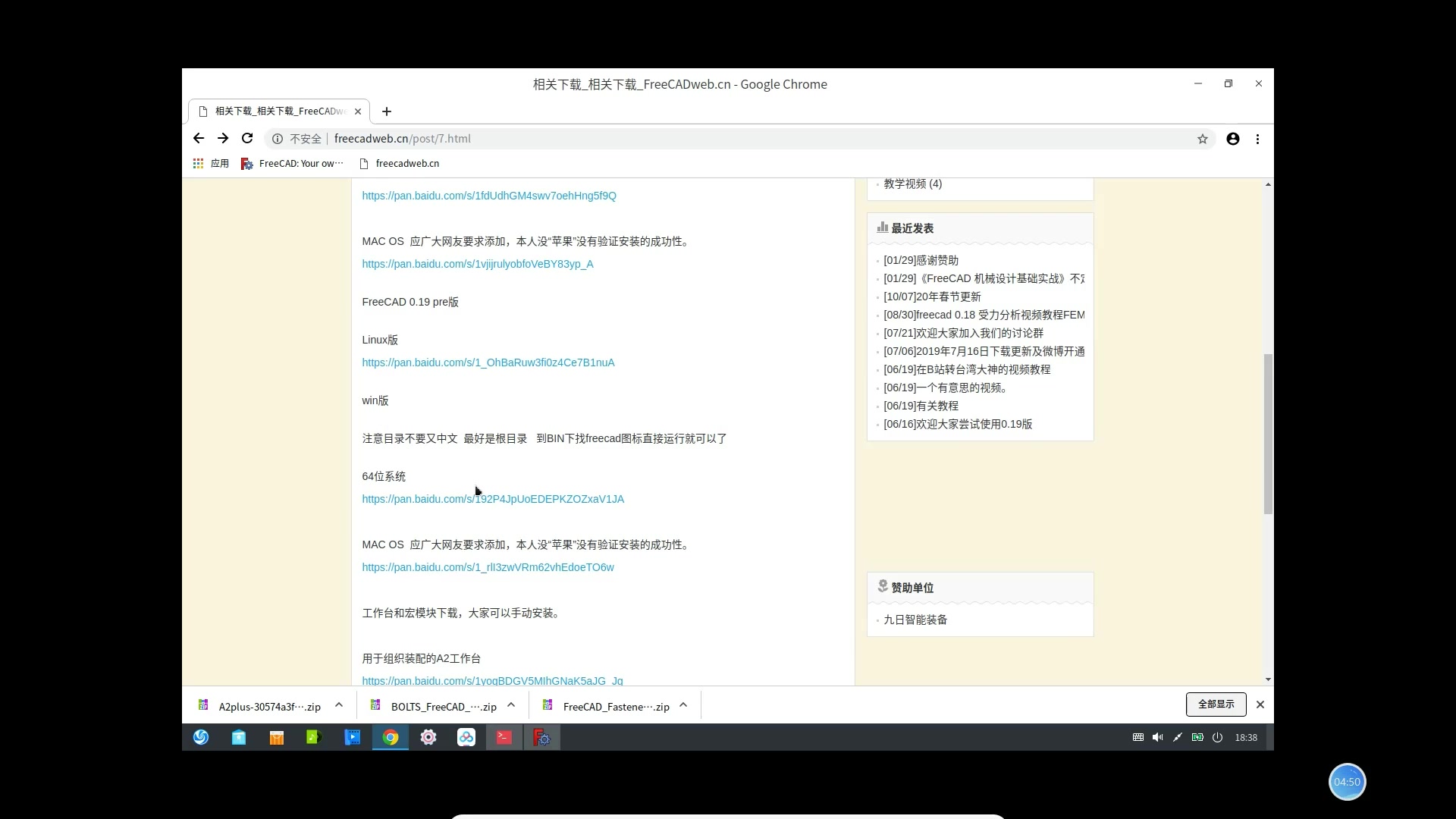Bookmark the page with the star icon
The height and width of the screenshot is (819, 1456).
(x=1203, y=139)
